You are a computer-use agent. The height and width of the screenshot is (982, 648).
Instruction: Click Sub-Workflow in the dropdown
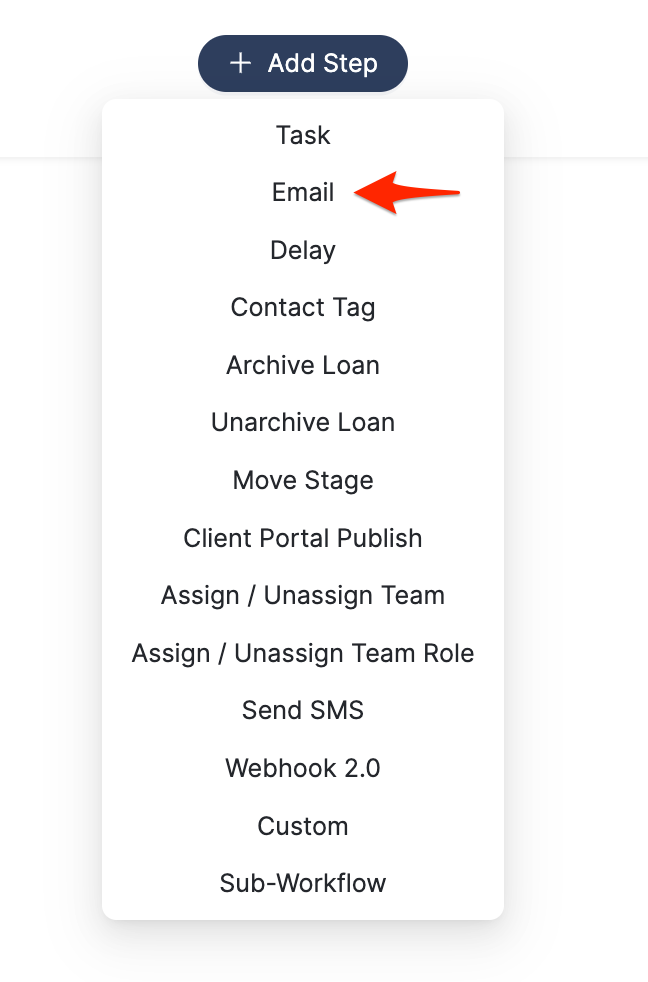pyautogui.click(x=303, y=884)
